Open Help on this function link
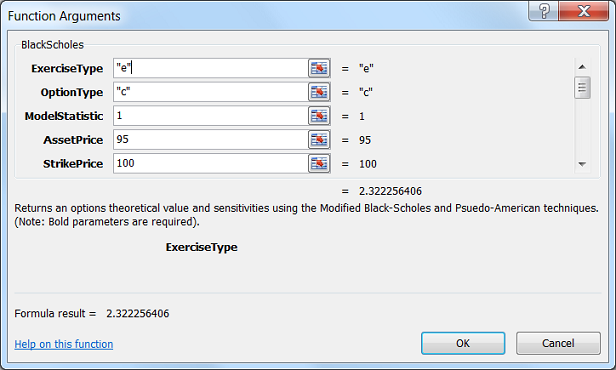Image resolution: width=616 pixels, height=370 pixels. click(x=64, y=344)
